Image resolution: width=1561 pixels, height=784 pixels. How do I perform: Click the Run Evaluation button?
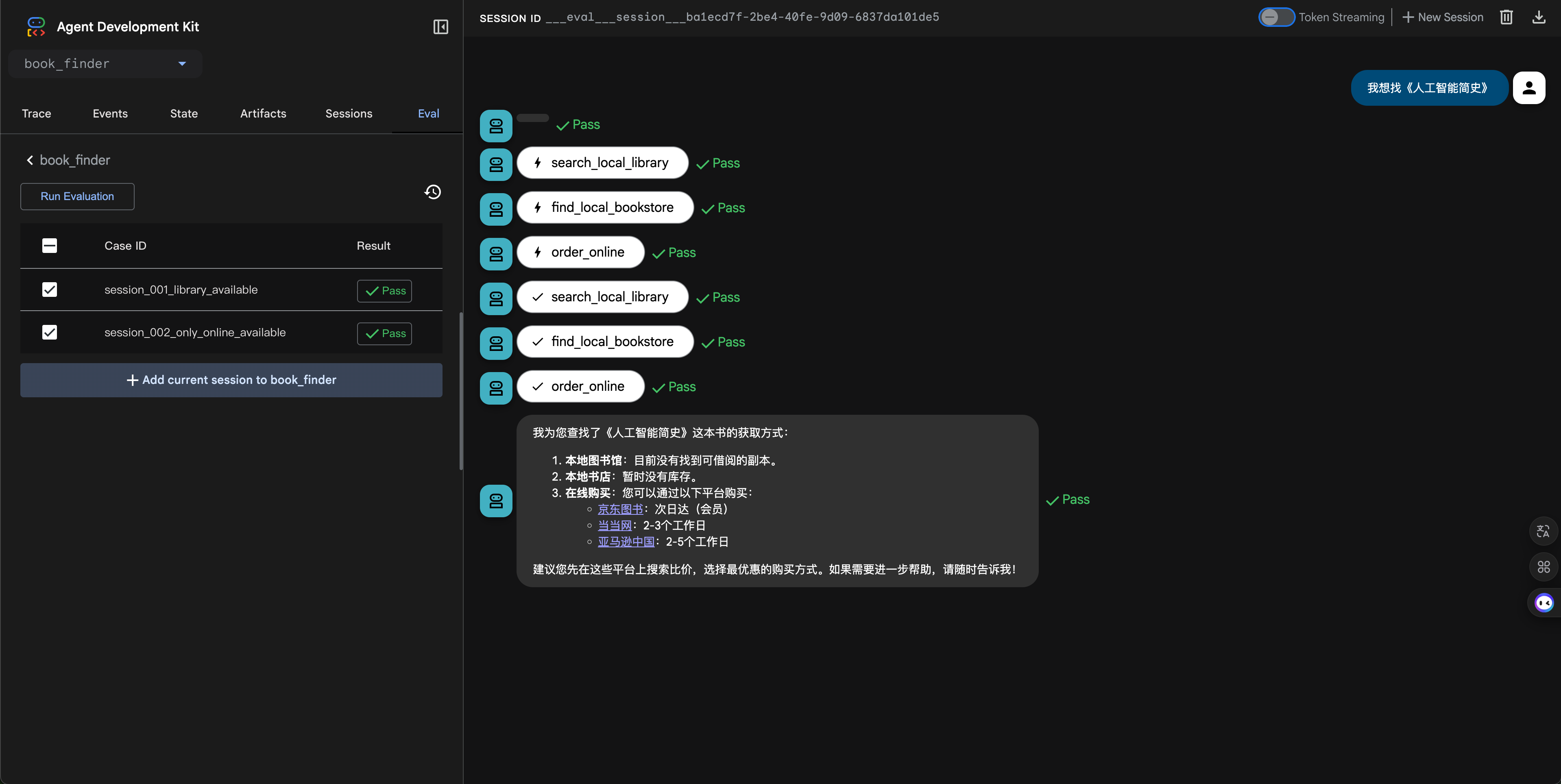coord(77,196)
